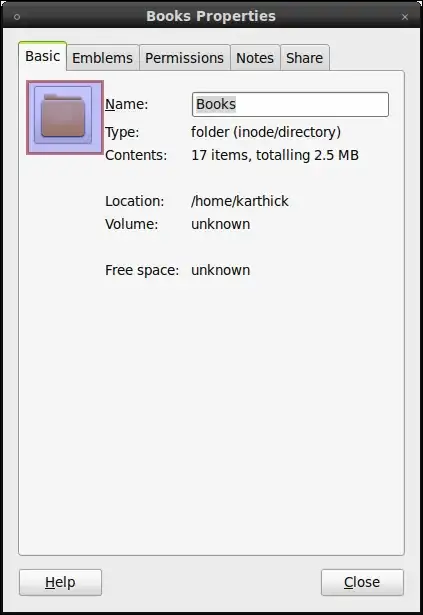Click the Contents: label
Screen dimensions: 423x615
136,155
